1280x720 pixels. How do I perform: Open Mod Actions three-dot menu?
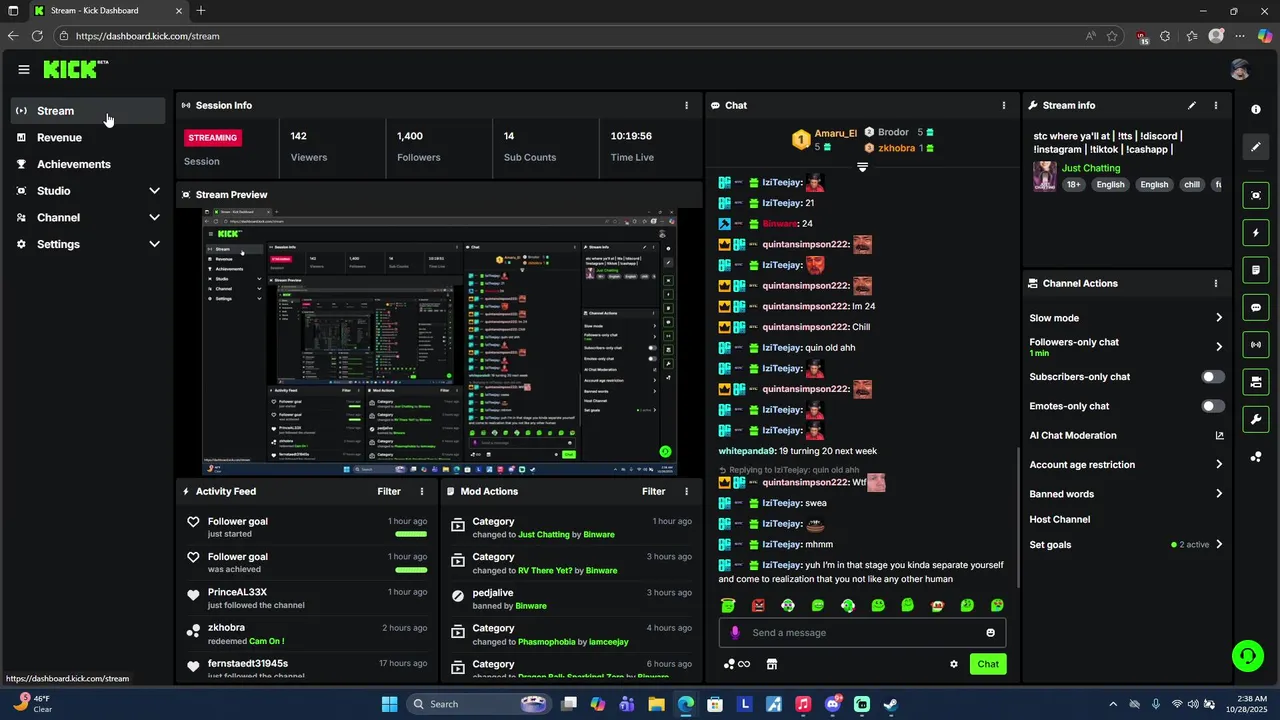[686, 491]
